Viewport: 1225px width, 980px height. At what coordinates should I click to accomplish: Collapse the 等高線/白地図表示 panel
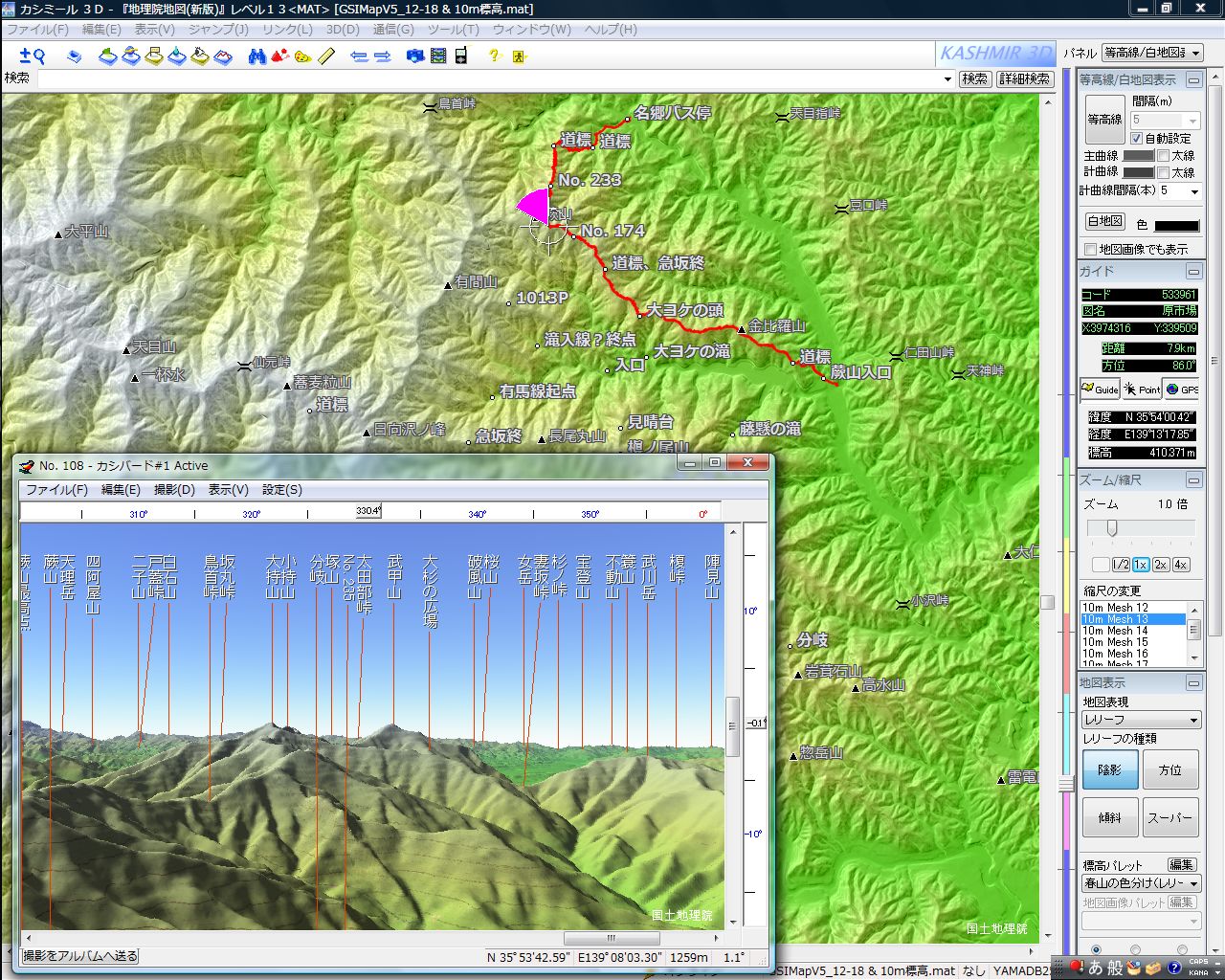click(1193, 79)
